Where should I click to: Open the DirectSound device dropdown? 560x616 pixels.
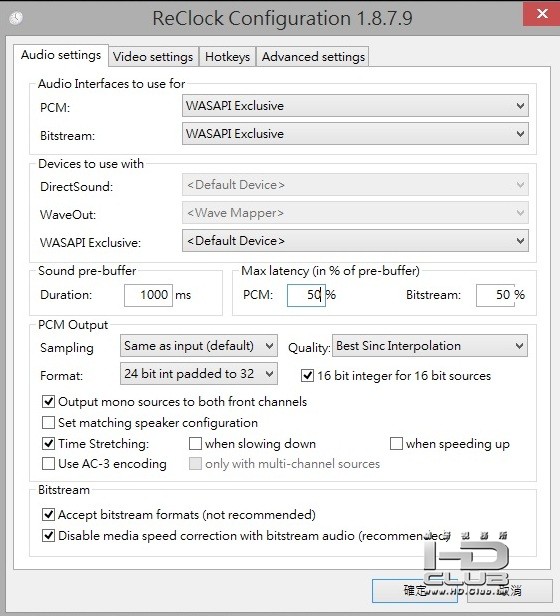pos(355,185)
